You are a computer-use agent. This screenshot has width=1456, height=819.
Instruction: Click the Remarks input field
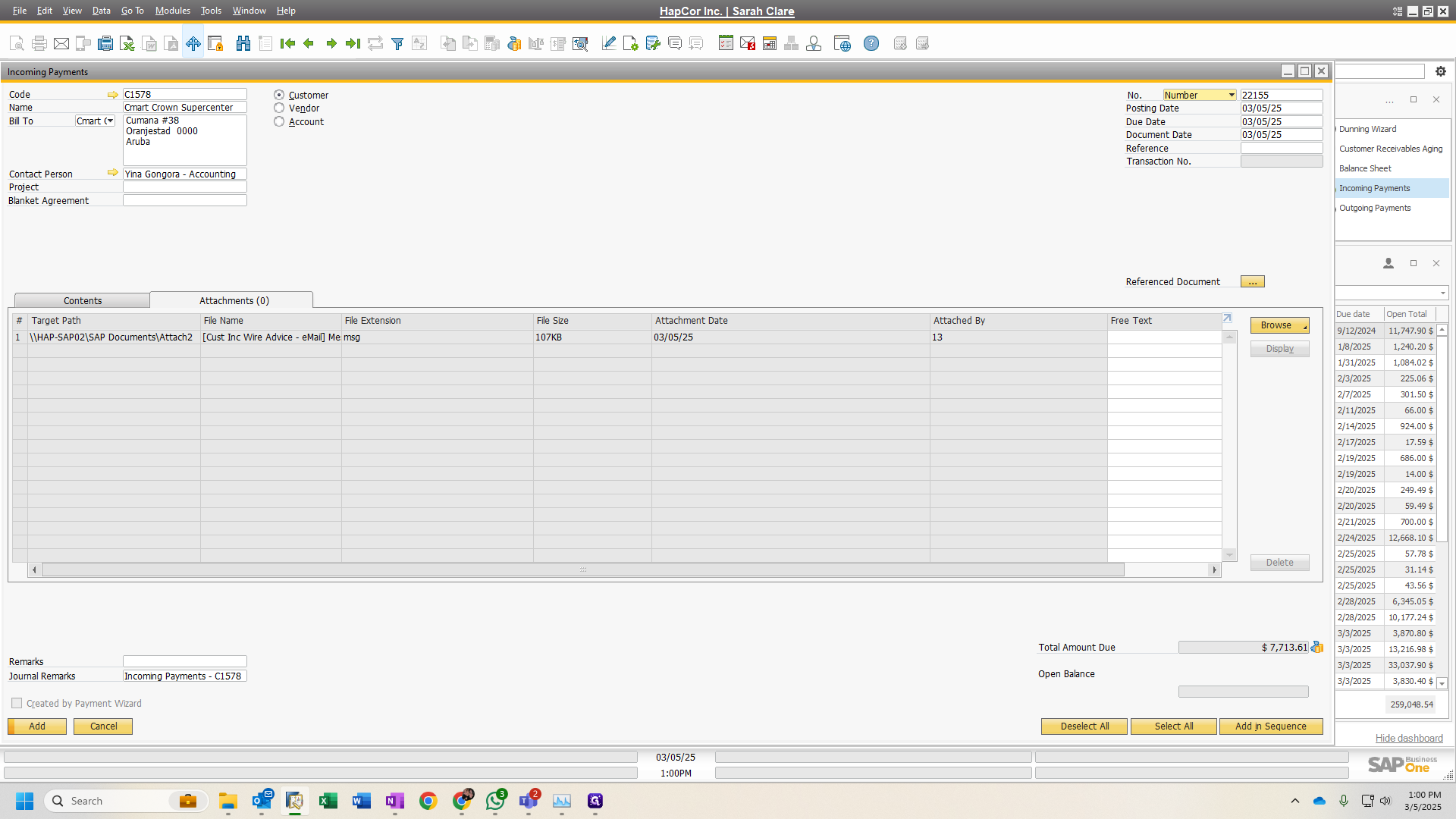(x=184, y=661)
